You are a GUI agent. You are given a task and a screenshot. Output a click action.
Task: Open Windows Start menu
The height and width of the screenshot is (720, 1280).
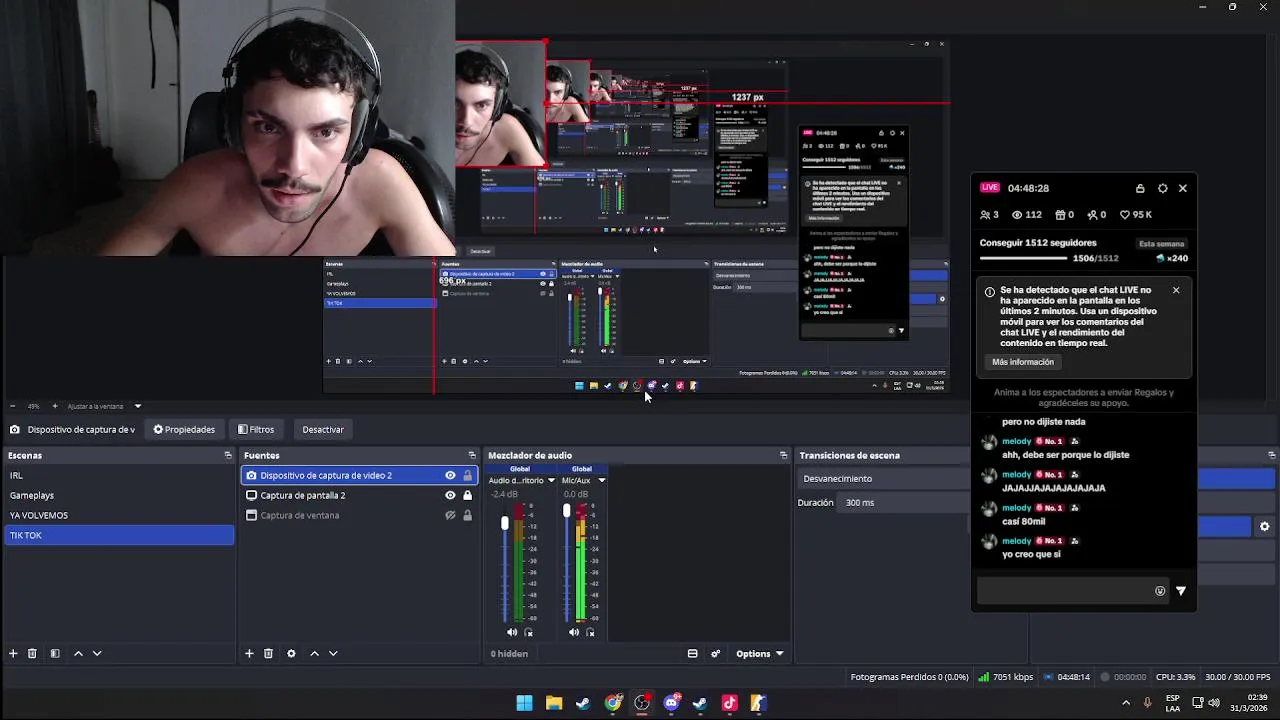pyautogui.click(x=524, y=703)
